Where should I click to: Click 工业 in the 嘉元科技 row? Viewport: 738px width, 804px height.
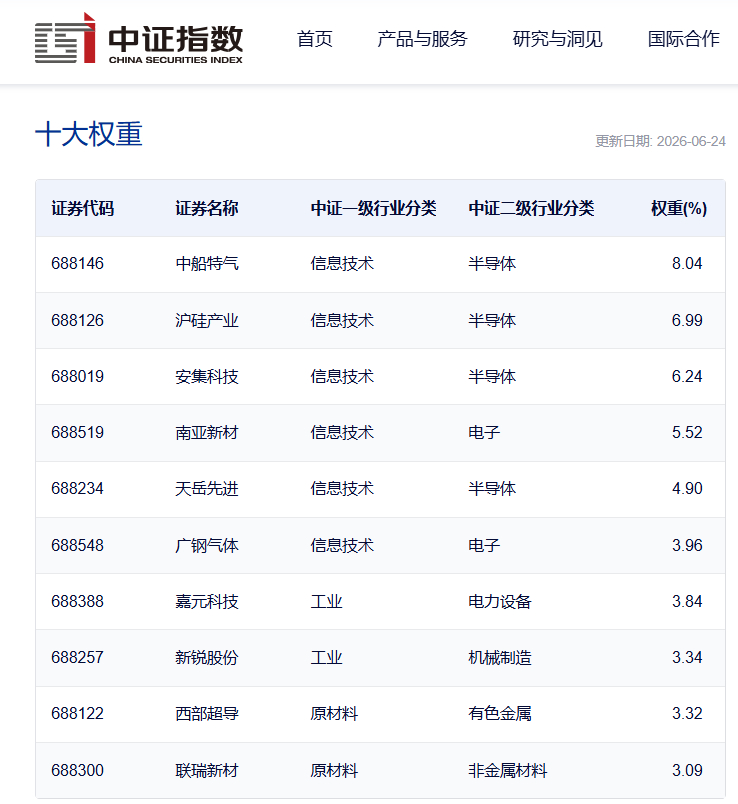[326, 601]
